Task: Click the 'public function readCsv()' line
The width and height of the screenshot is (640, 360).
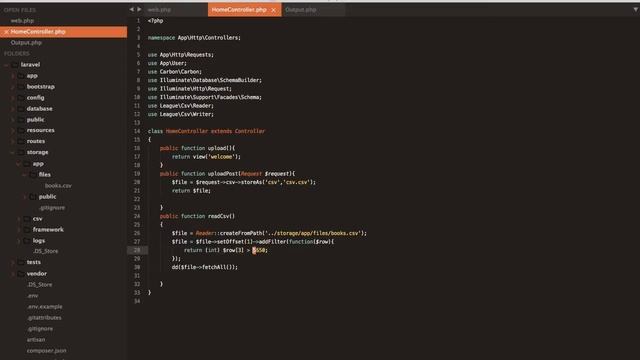Action: 198,216
